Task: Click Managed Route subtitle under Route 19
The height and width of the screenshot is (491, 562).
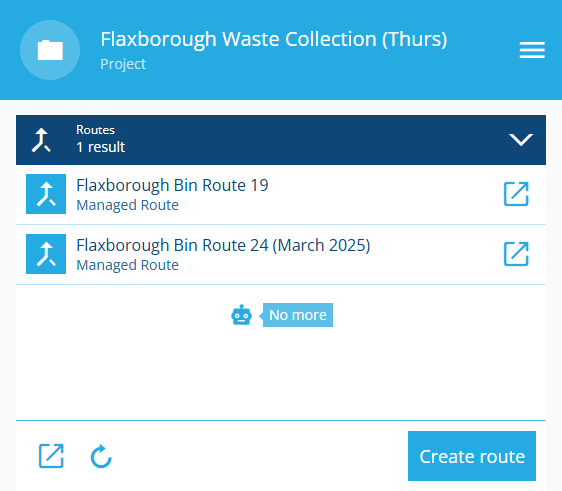Action: [x=128, y=205]
